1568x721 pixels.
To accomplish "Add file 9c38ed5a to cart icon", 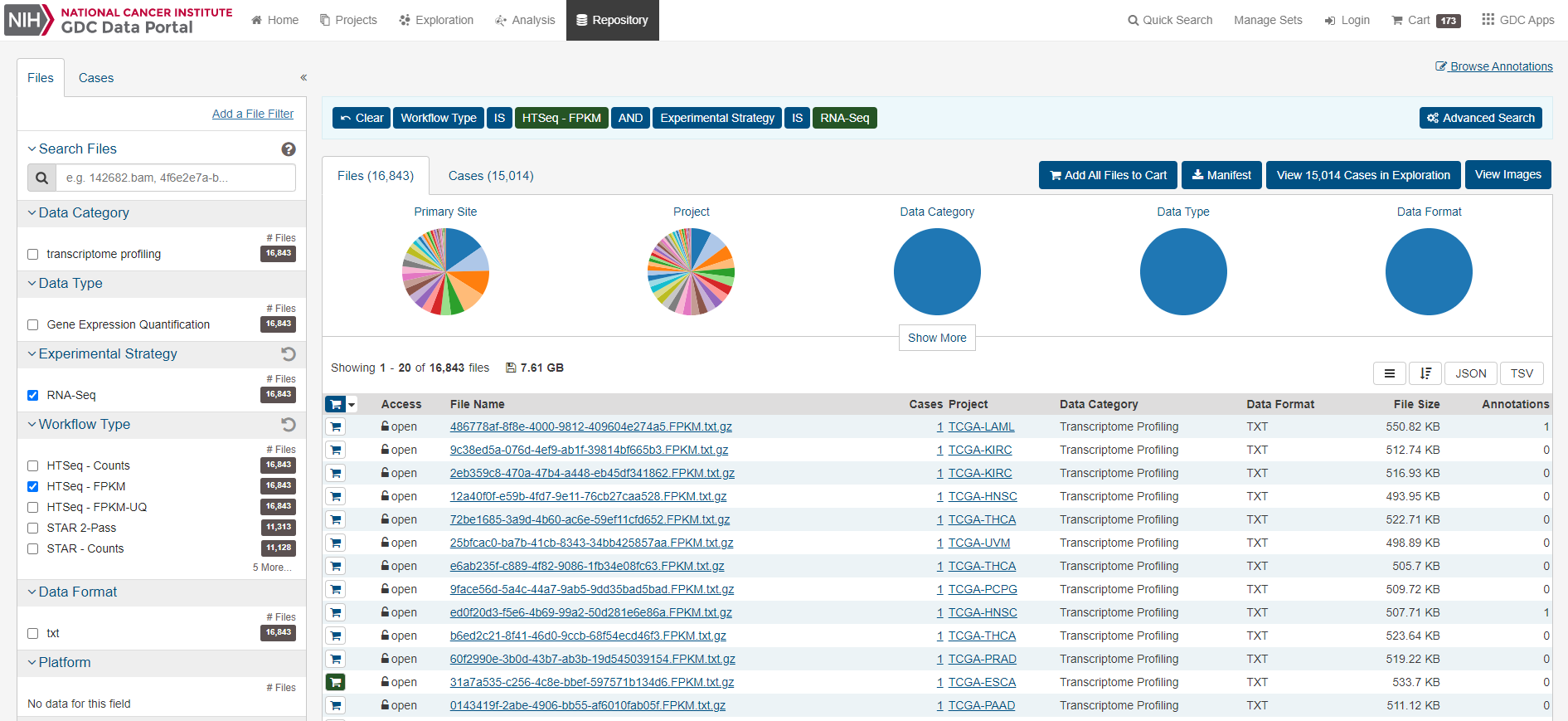I will click(x=335, y=450).
